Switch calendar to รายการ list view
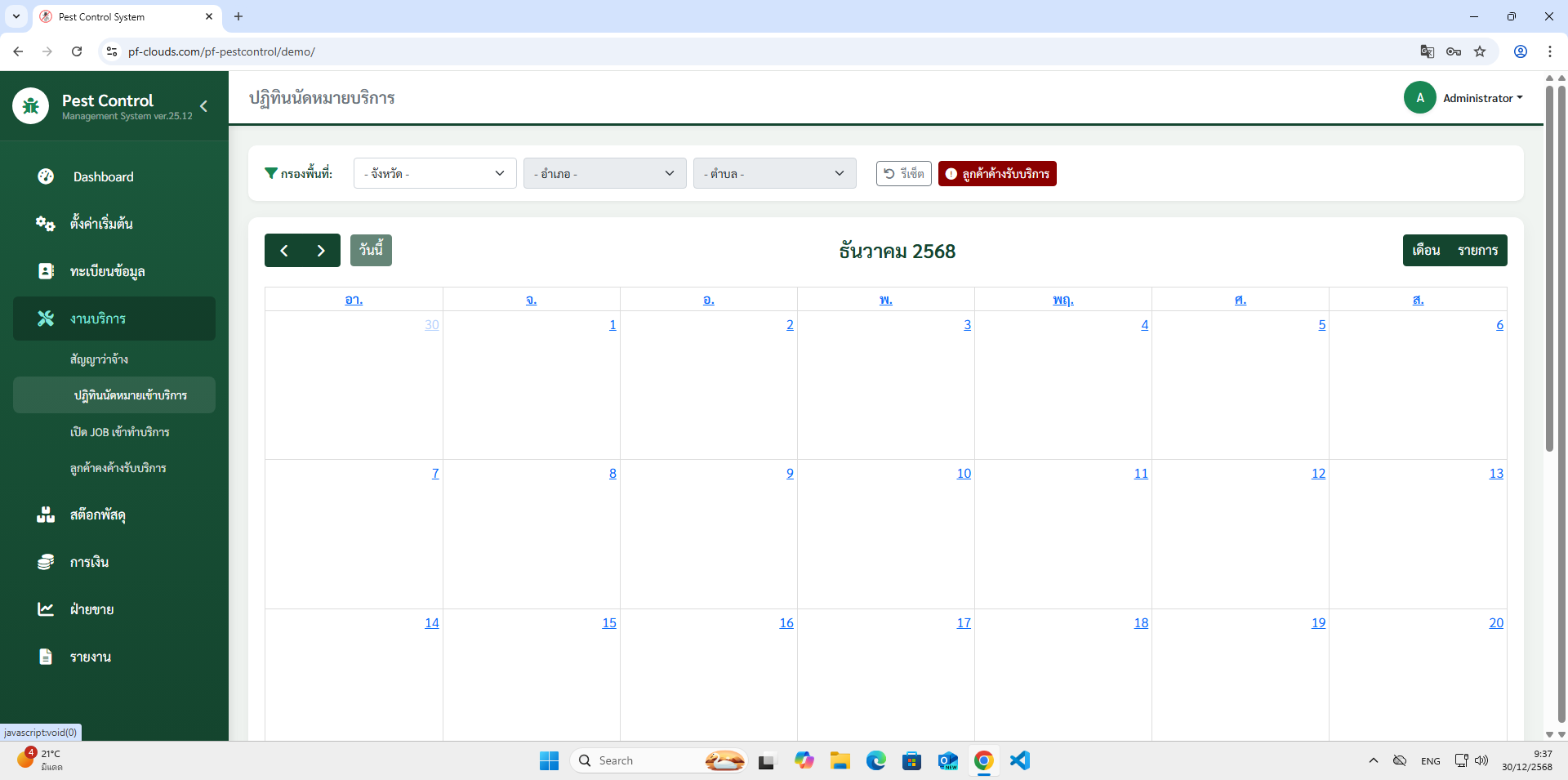 [x=1477, y=251]
